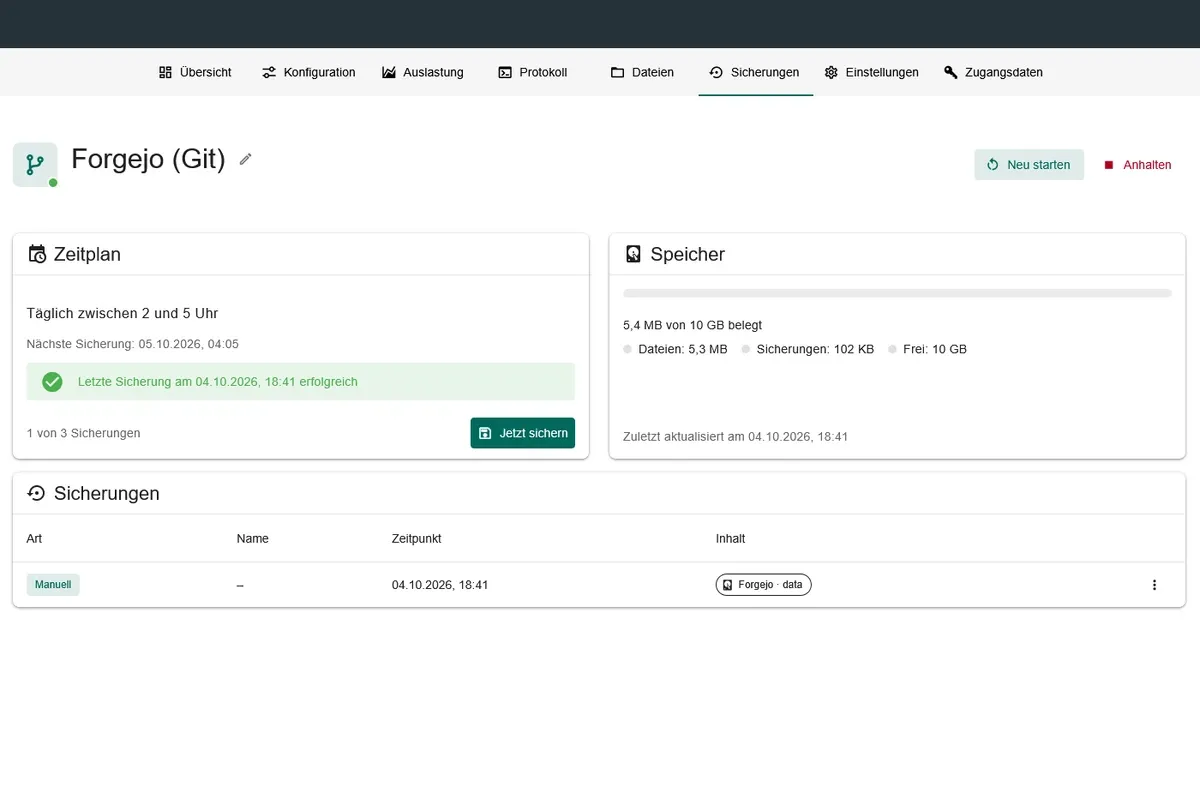This screenshot has width=1200, height=800.
Task: Click the Speicher disk icon
Action: [x=633, y=254]
